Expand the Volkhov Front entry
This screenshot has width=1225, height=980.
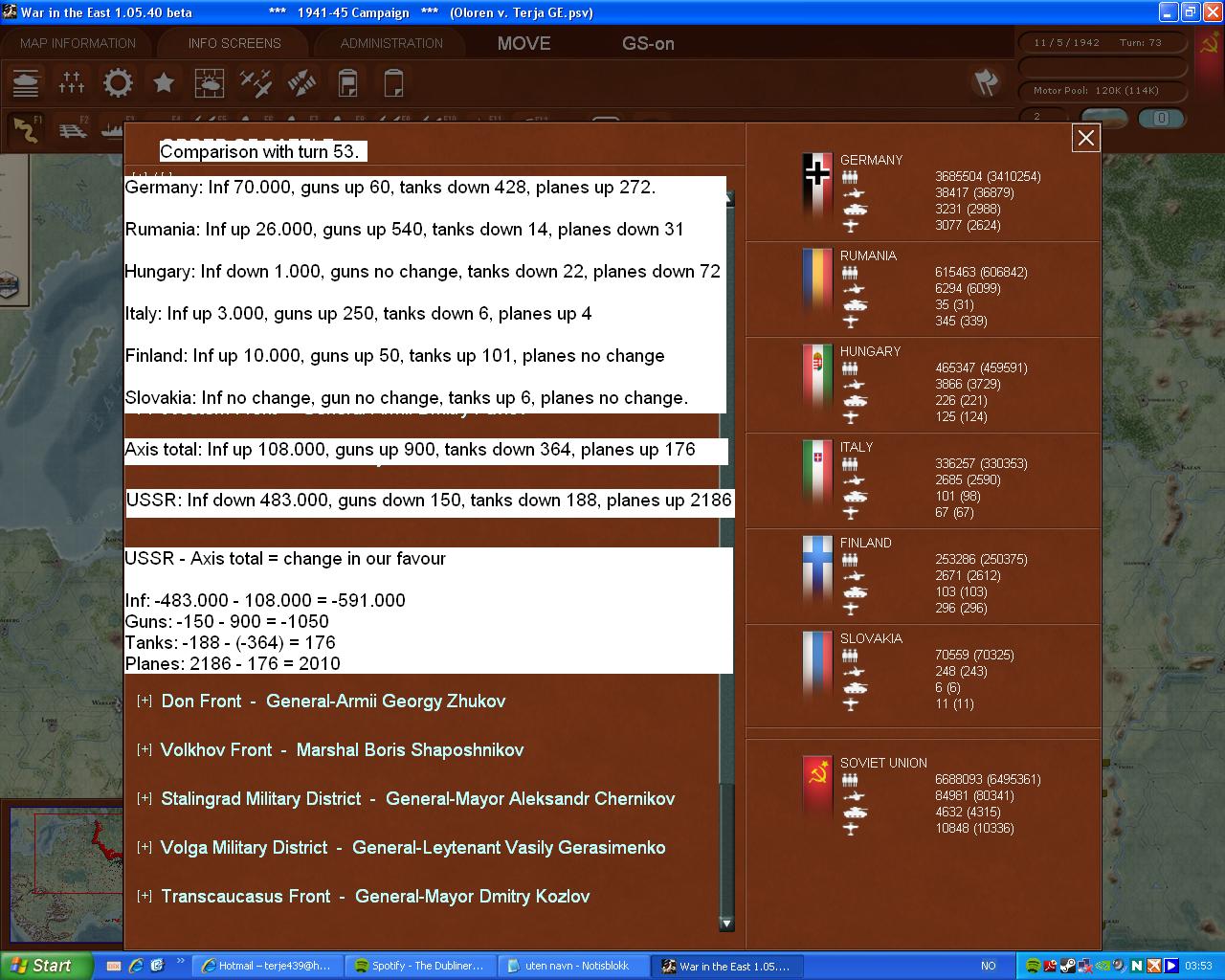(145, 749)
